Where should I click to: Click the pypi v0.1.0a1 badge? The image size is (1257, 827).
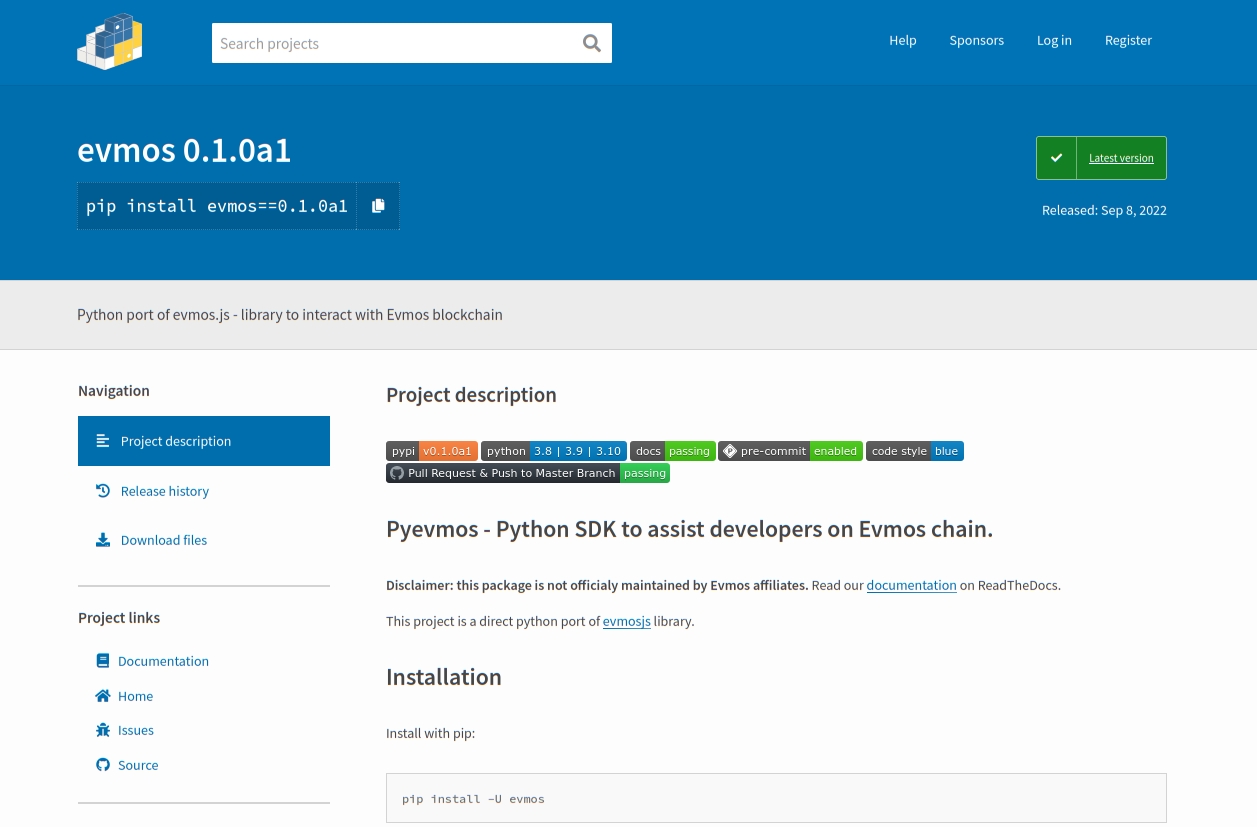431,451
